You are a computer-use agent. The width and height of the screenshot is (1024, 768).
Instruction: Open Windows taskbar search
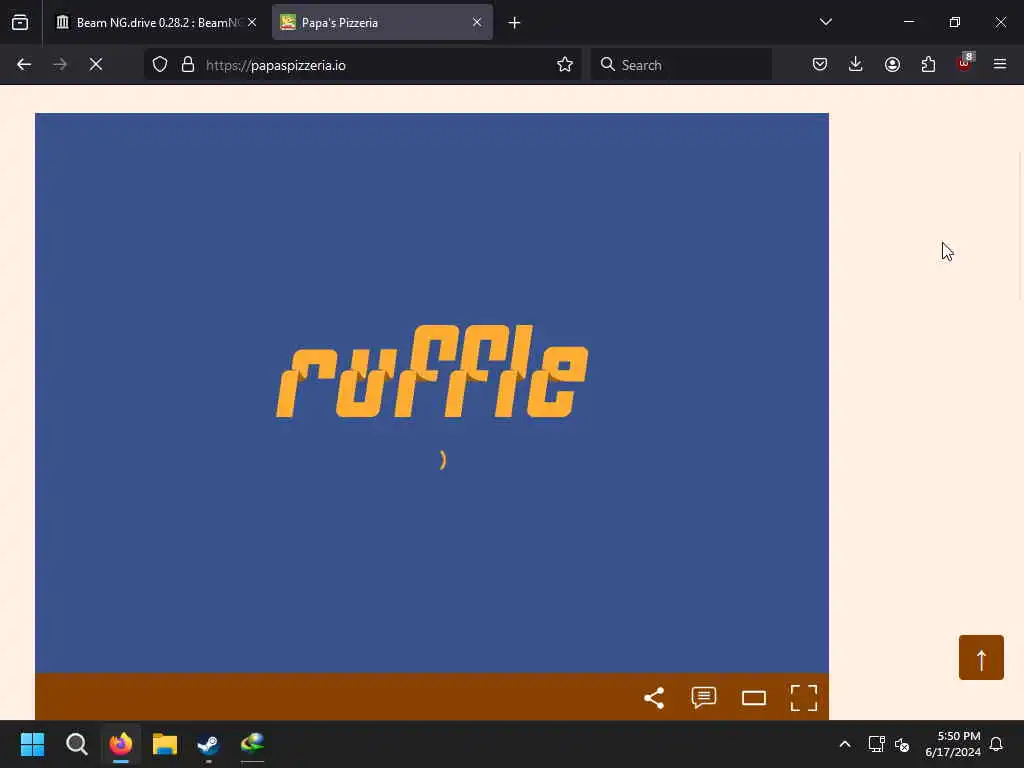point(76,744)
